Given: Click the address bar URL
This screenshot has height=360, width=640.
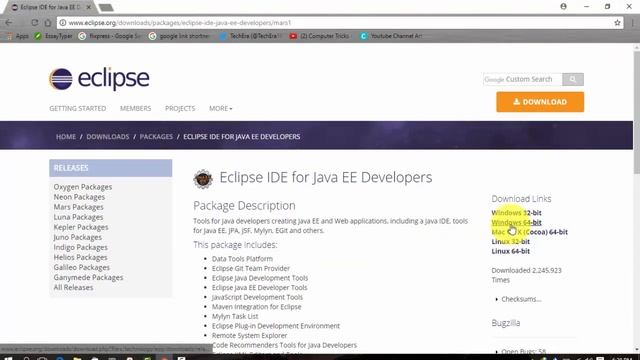Looking at the screenshot, I should point(180,23).
